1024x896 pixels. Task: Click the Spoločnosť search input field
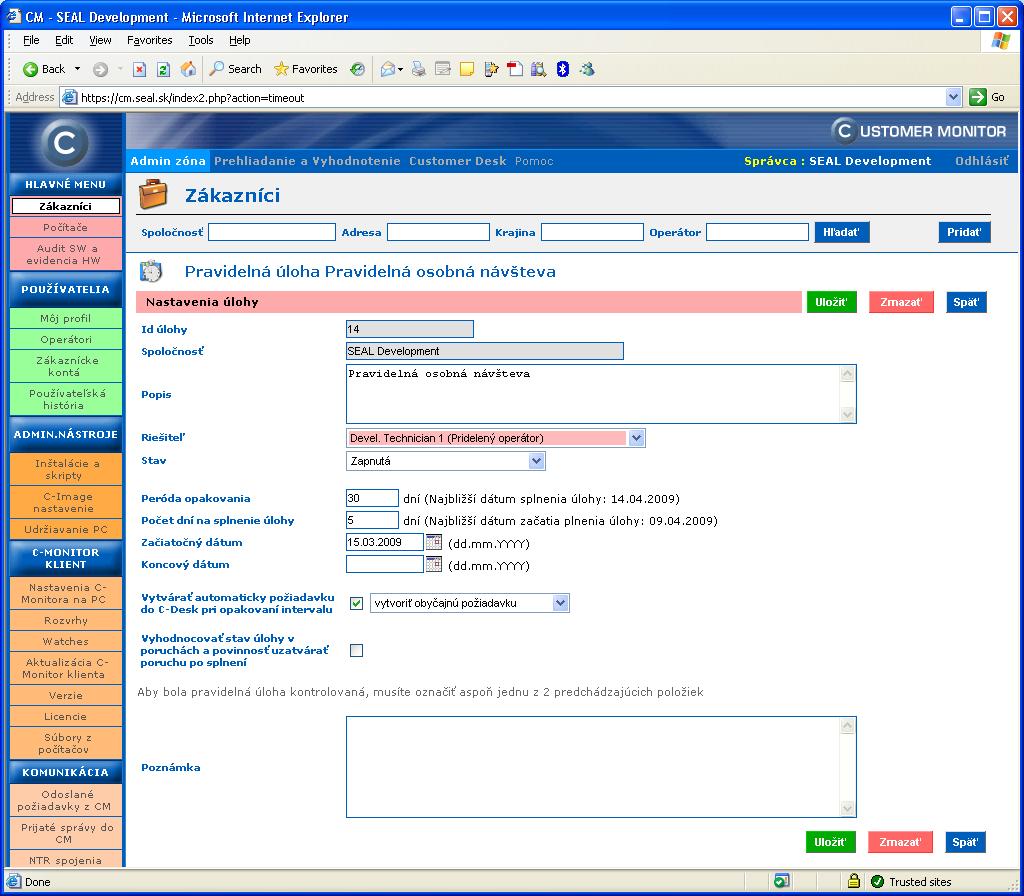click(272, 232)
